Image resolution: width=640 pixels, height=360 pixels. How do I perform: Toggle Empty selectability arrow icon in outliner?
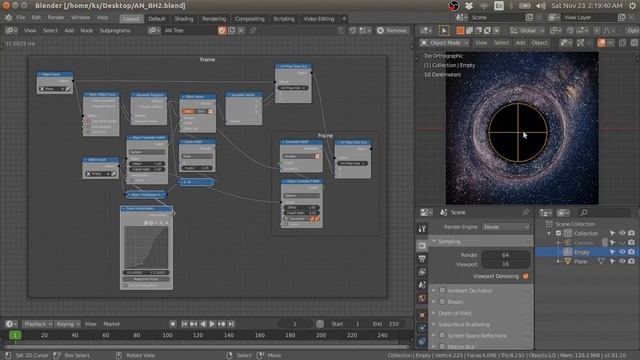pos(612,252)
